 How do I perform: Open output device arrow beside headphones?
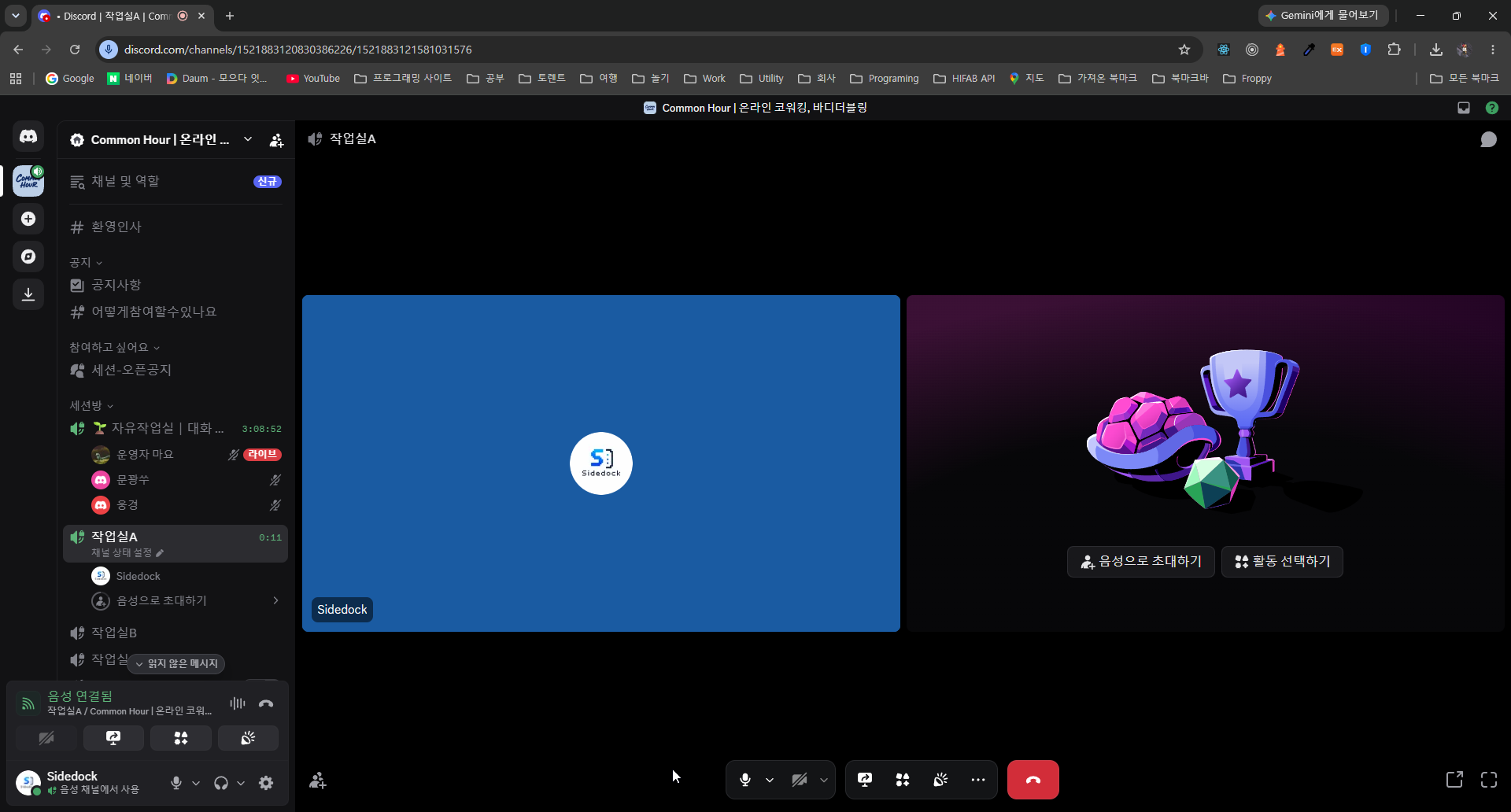click(241, 783)
